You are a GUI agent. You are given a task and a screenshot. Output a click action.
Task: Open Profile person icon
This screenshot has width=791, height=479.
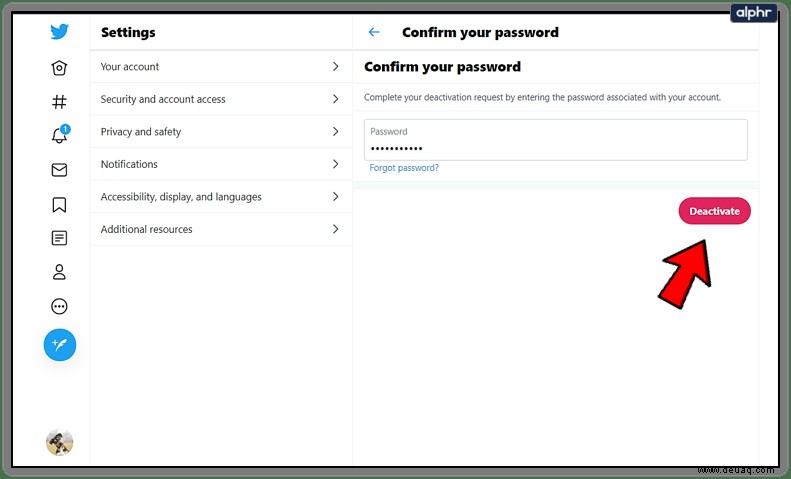[x=59, y=272]
